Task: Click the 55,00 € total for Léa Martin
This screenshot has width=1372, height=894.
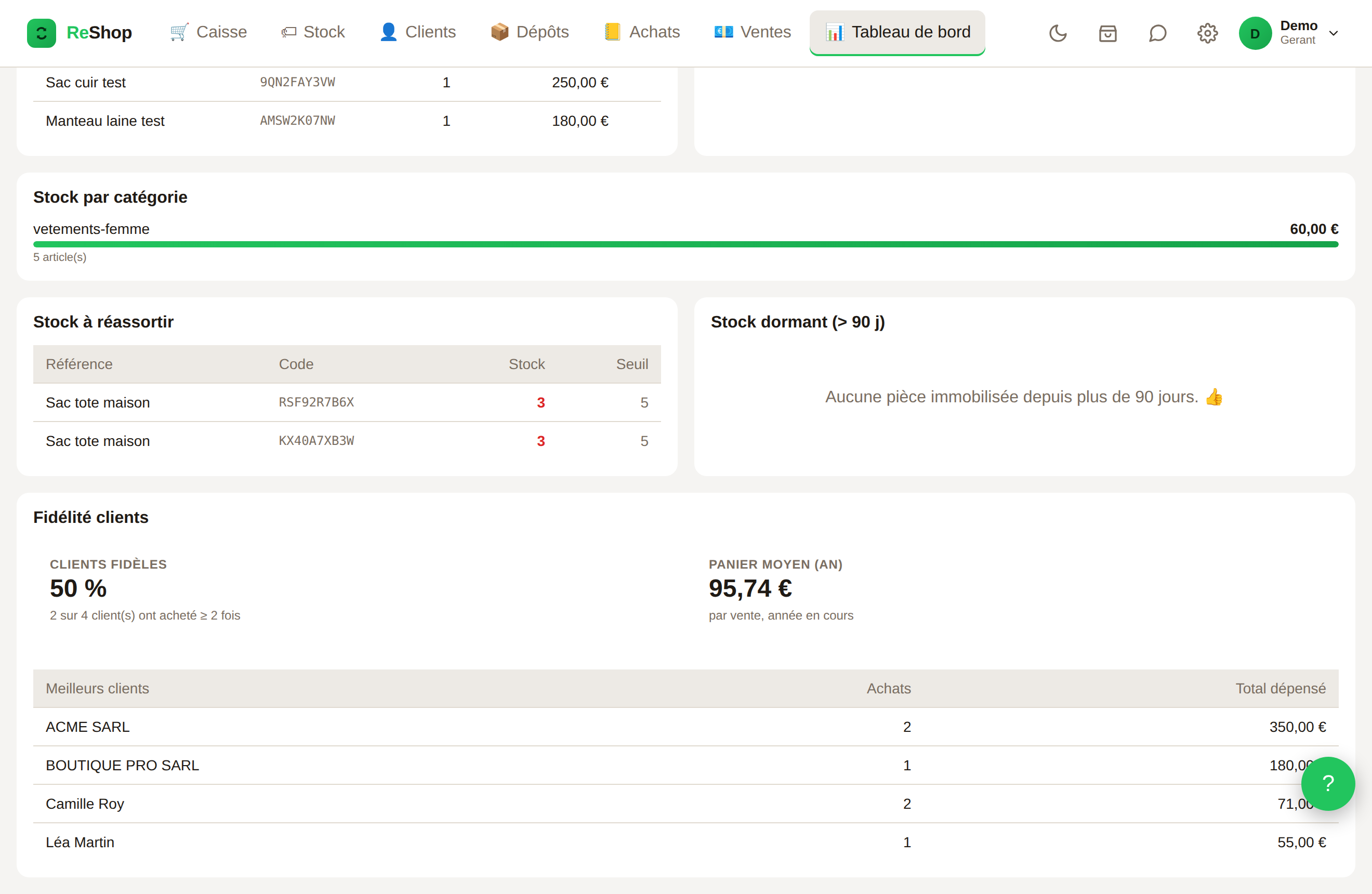Action: coord(1301,843)
